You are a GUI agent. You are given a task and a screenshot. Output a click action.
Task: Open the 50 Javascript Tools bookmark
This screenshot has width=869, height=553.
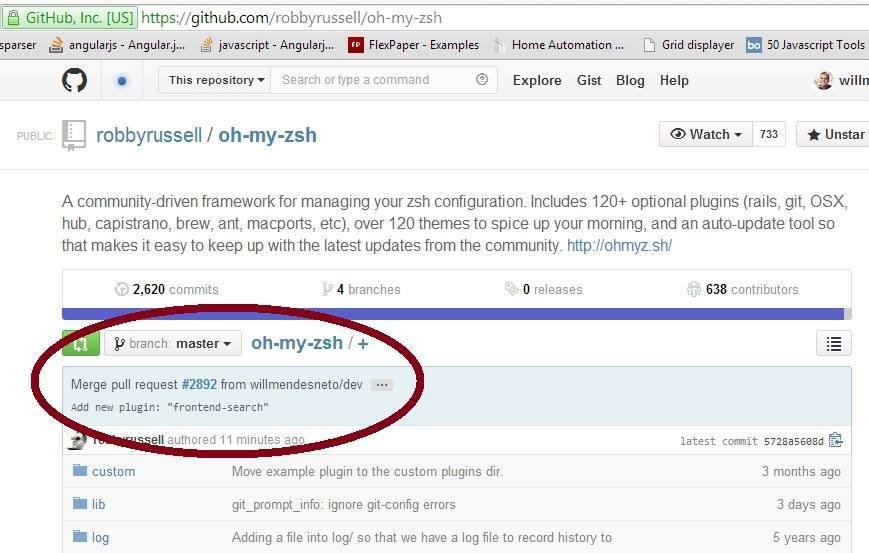[805, 45]
